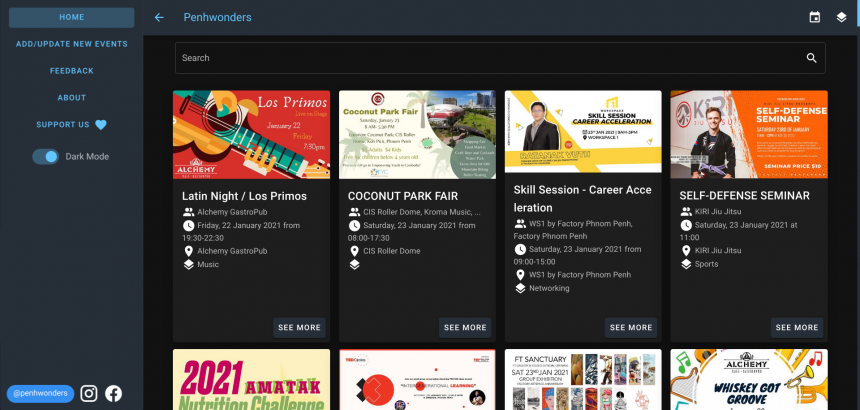Click location pin beside CIS Roller Dome

click(354, 251)
